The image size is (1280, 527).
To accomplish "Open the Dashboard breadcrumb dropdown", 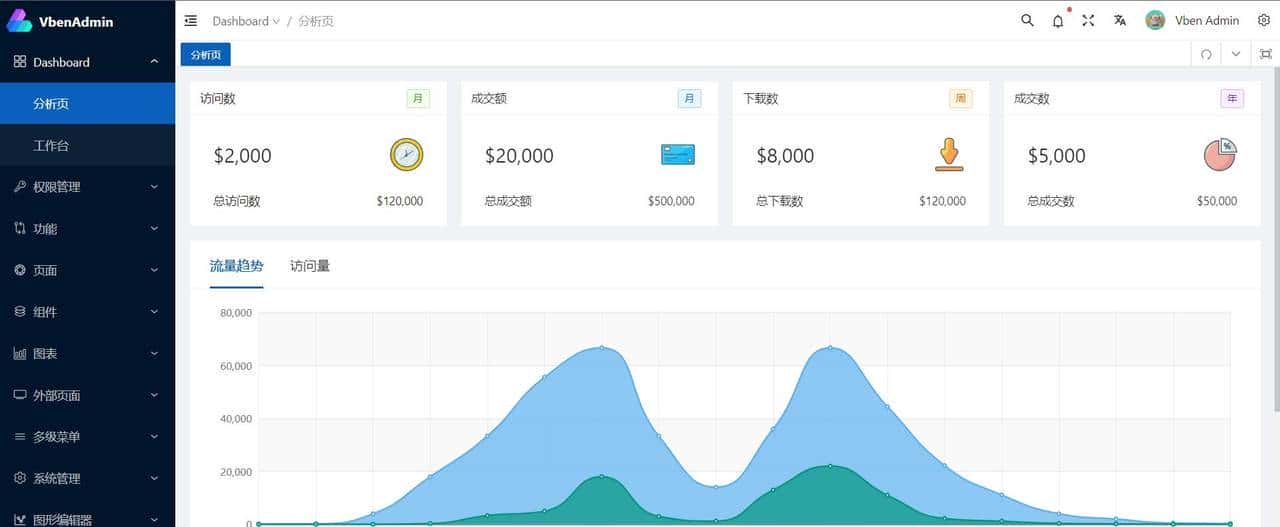I will tap(246, 21).
